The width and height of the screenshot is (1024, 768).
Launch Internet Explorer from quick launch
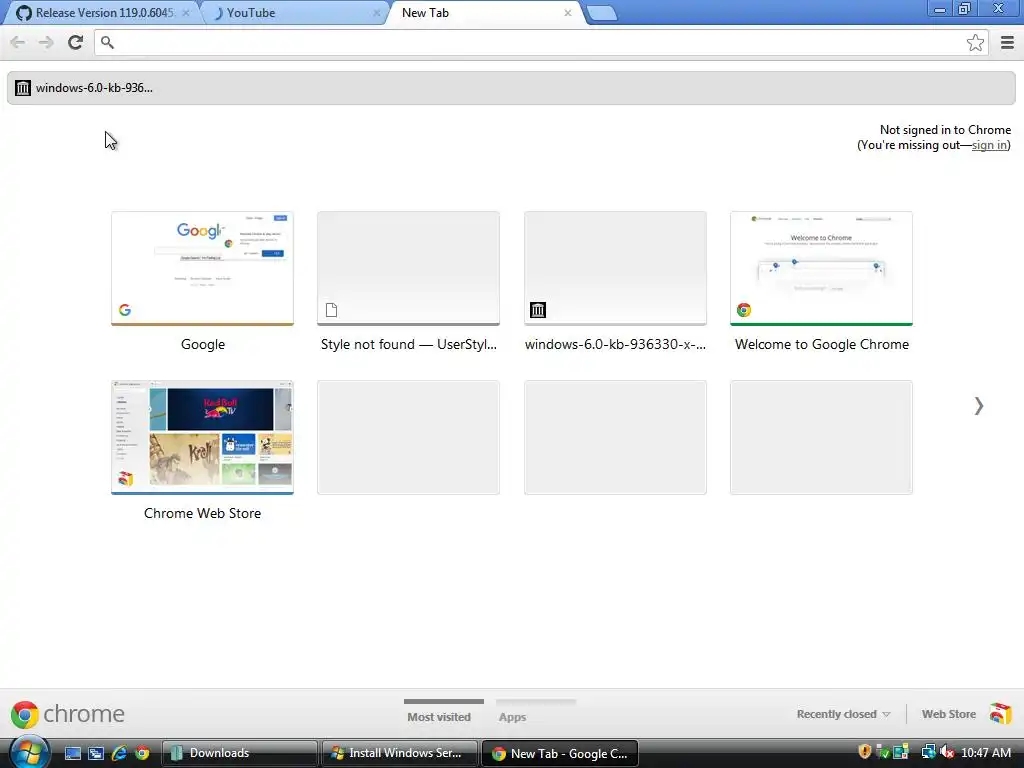[x=119, y=753]
